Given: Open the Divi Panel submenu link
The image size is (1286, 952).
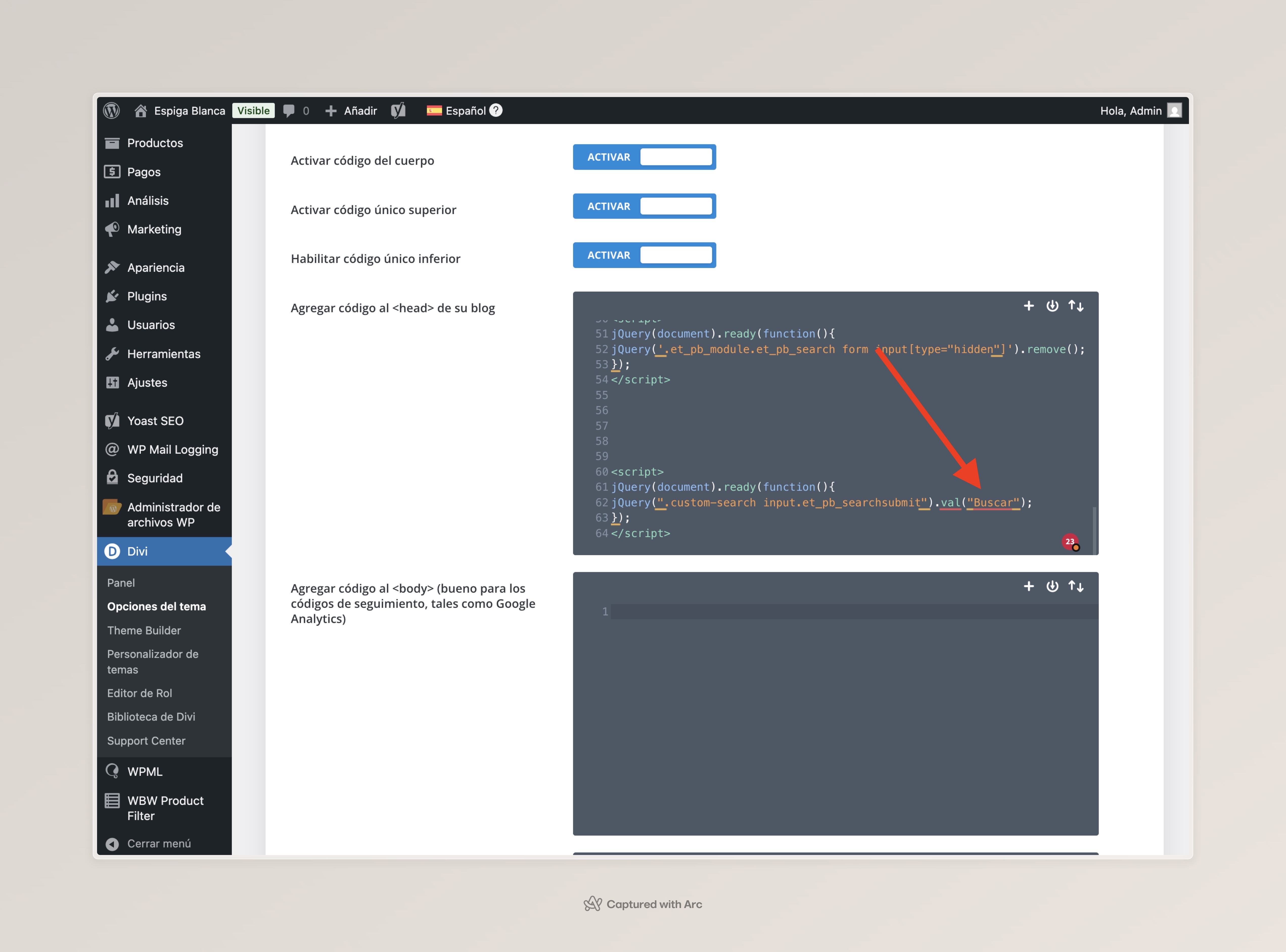Looking at the screenshot, I should coord(121,583).
